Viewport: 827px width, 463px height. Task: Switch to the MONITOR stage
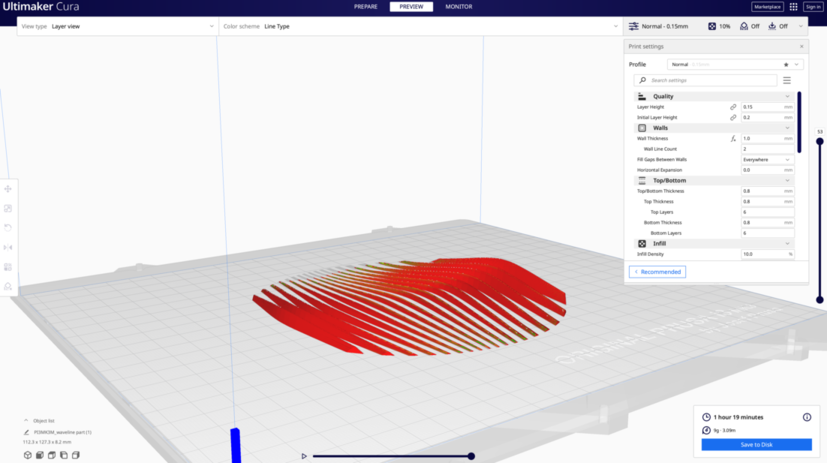tap(458, 7)
